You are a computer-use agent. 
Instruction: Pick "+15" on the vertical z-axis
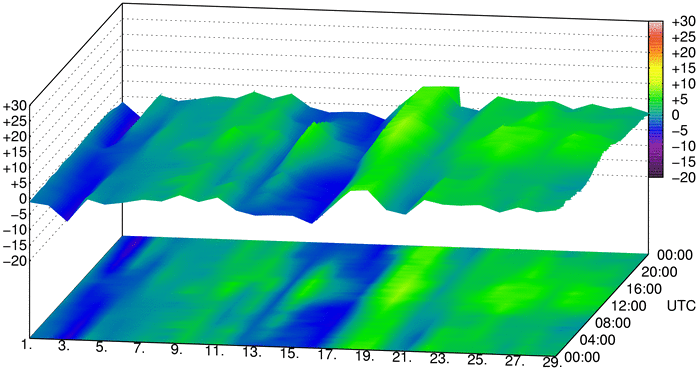[15, 153]
